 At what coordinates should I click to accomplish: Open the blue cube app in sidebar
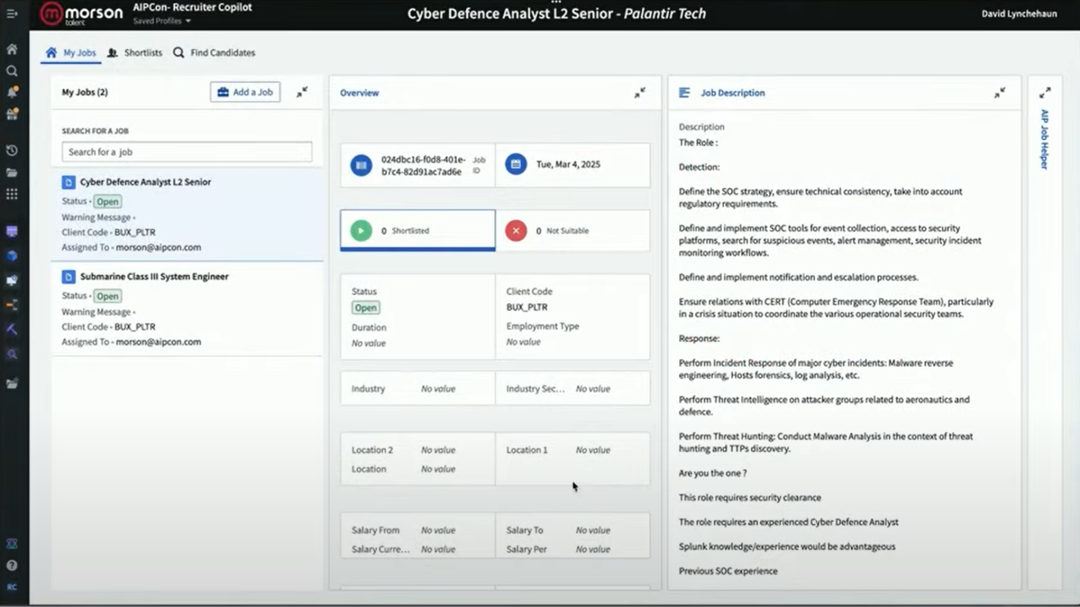12,256
